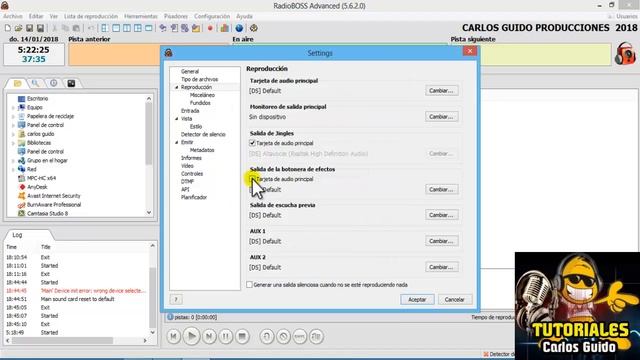The image size is (640, 360).
Task: Select Planificador in settings tree
Action: tap(194, 197)
